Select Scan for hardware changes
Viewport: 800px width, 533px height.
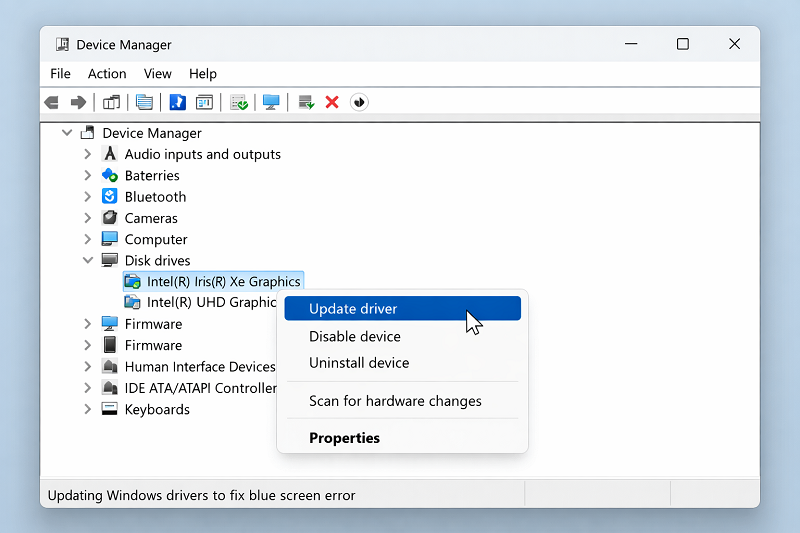point(403,401)
